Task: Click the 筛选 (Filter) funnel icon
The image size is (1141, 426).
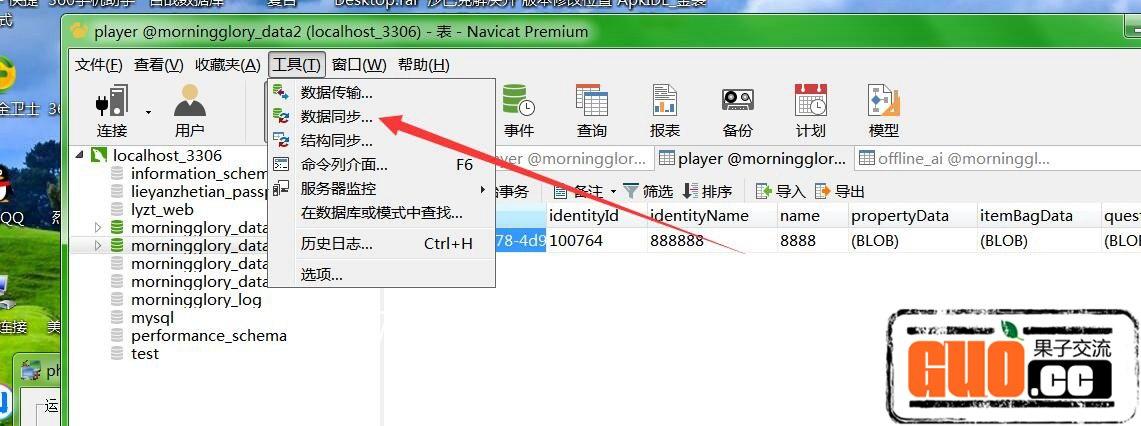Action: click(632, 191)
